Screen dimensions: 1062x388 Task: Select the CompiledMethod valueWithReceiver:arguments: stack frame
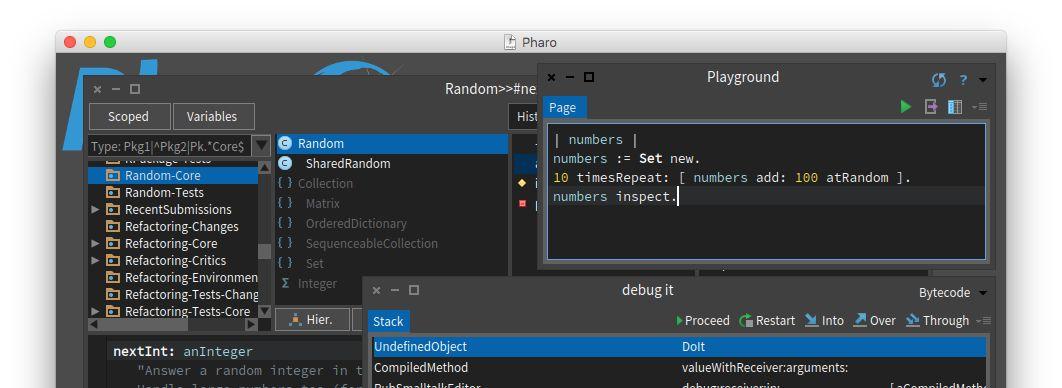(x=679, y=368)
